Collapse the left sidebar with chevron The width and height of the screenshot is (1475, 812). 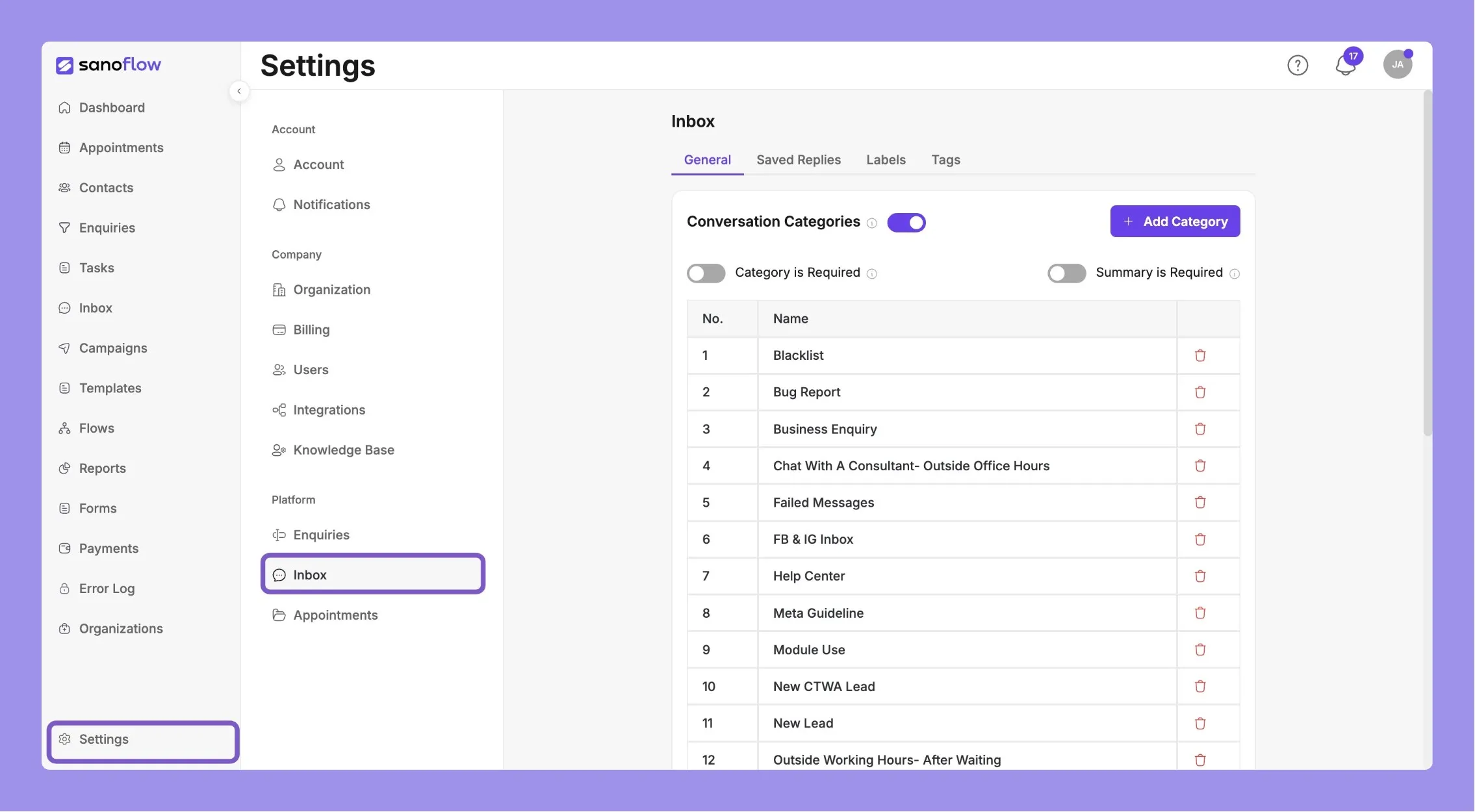tap(239, 91)
